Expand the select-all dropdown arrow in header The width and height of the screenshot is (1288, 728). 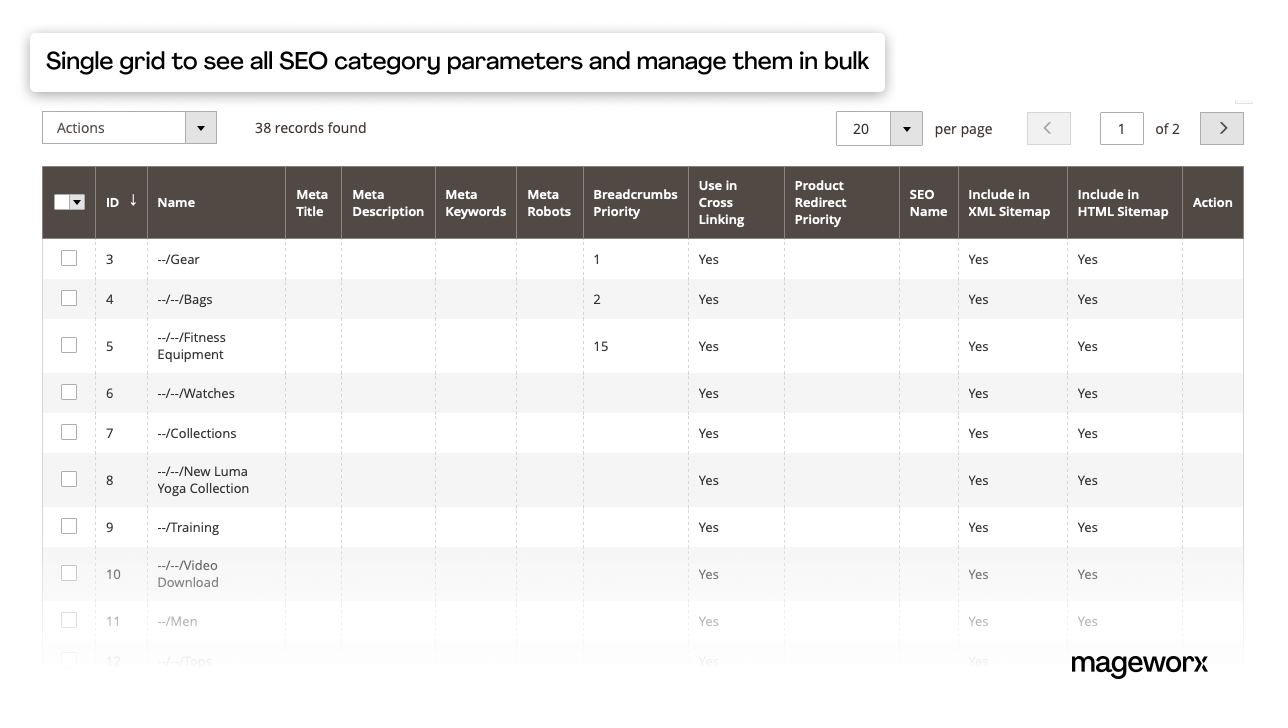[76, 201]
